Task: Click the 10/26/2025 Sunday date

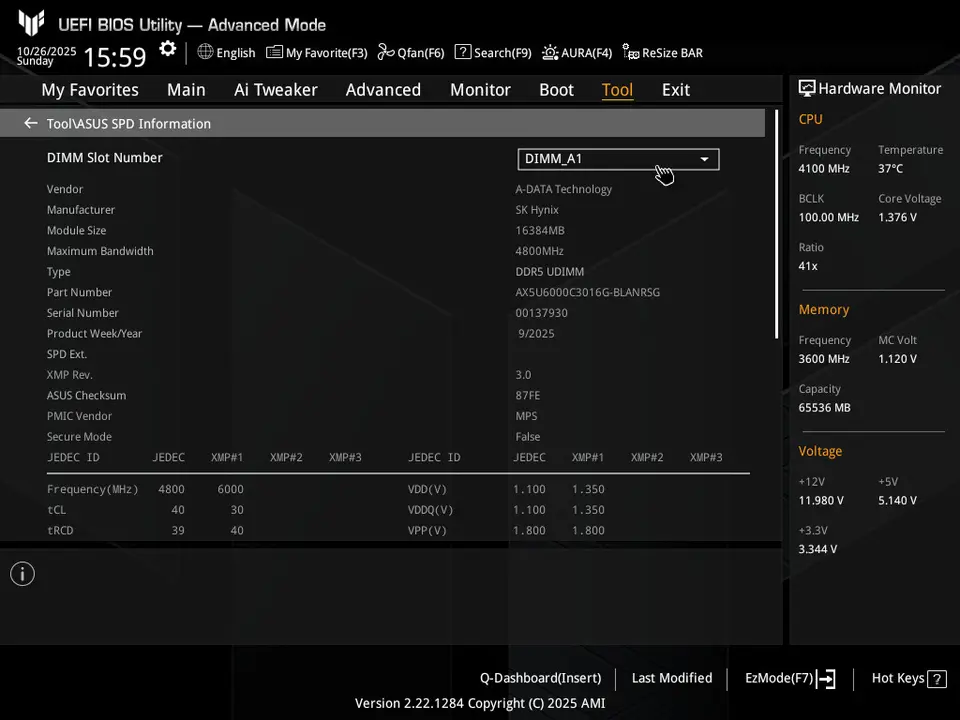Action: tap(47, 56)
